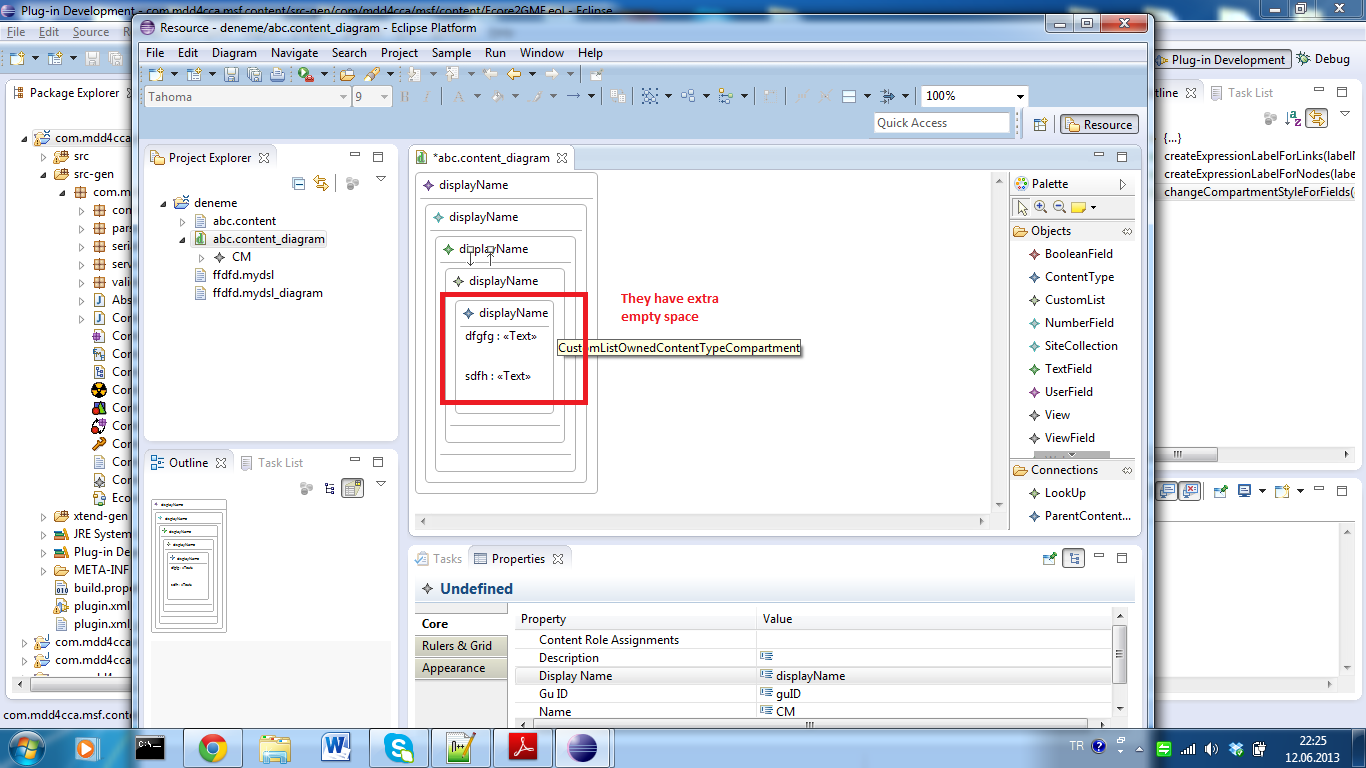Open Project Explorer view menu triangle
The height and width of the screenshot is (768, 1366).
tap(381, 180)
